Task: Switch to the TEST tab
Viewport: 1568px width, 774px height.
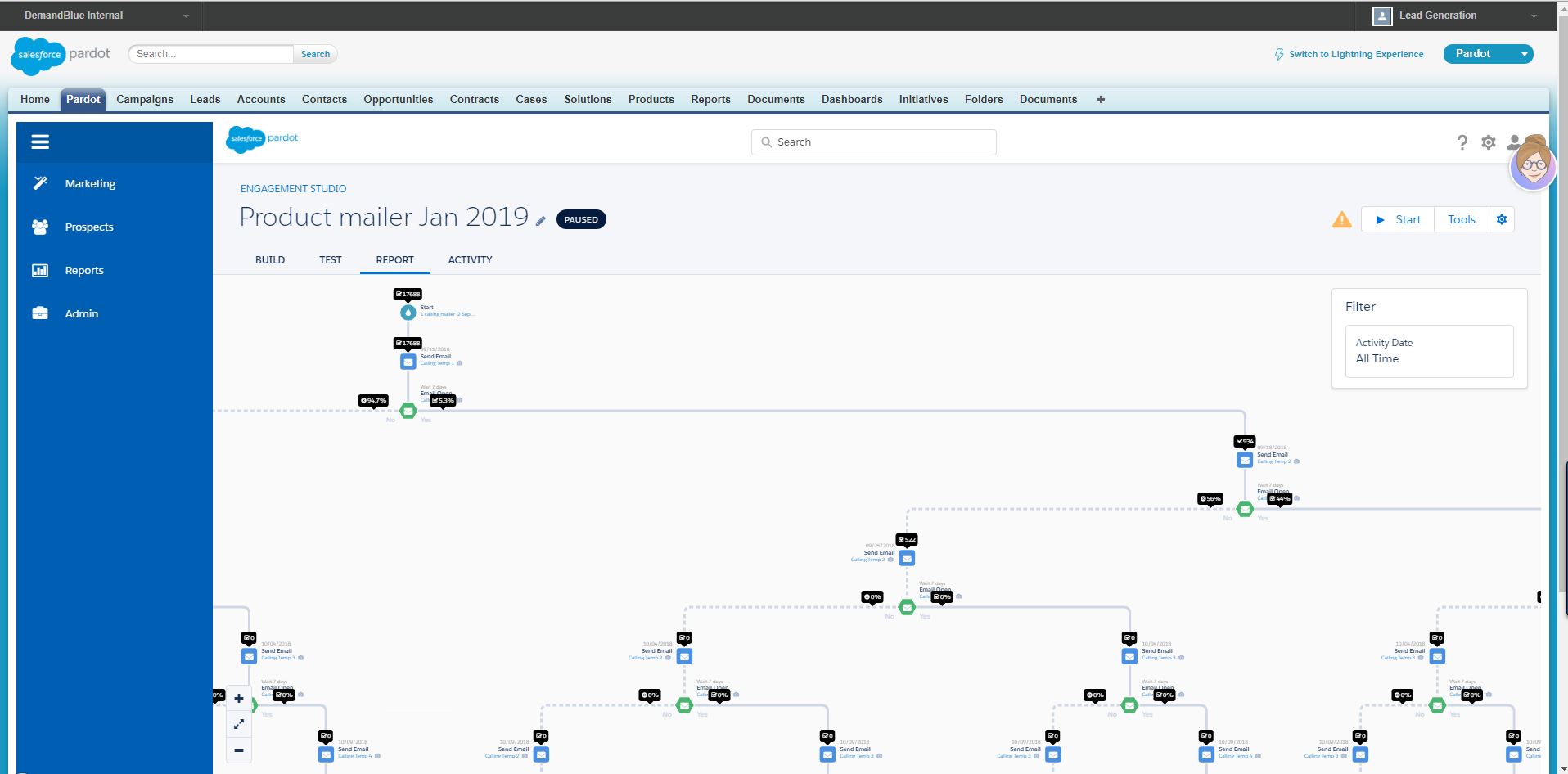Action: pyautogui.click(x=331, y=259)
